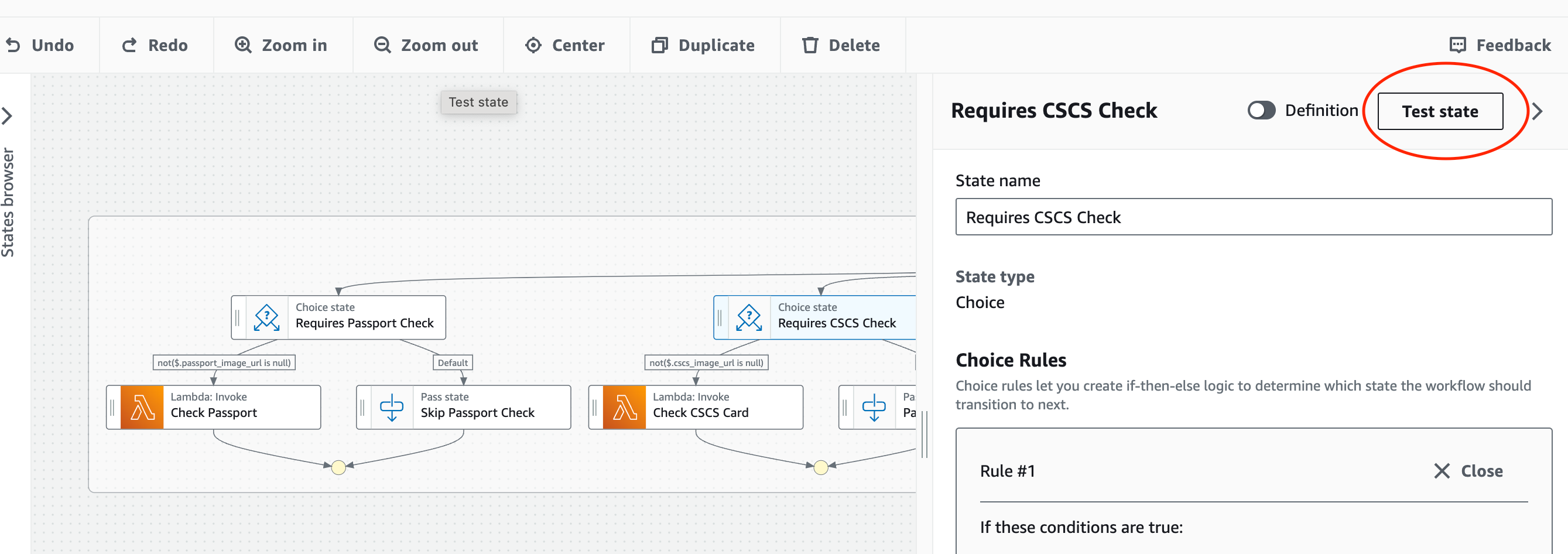Click the Rule #1 header text
The height and width of the screenshot is (554, 1568).
point(1008,471)
